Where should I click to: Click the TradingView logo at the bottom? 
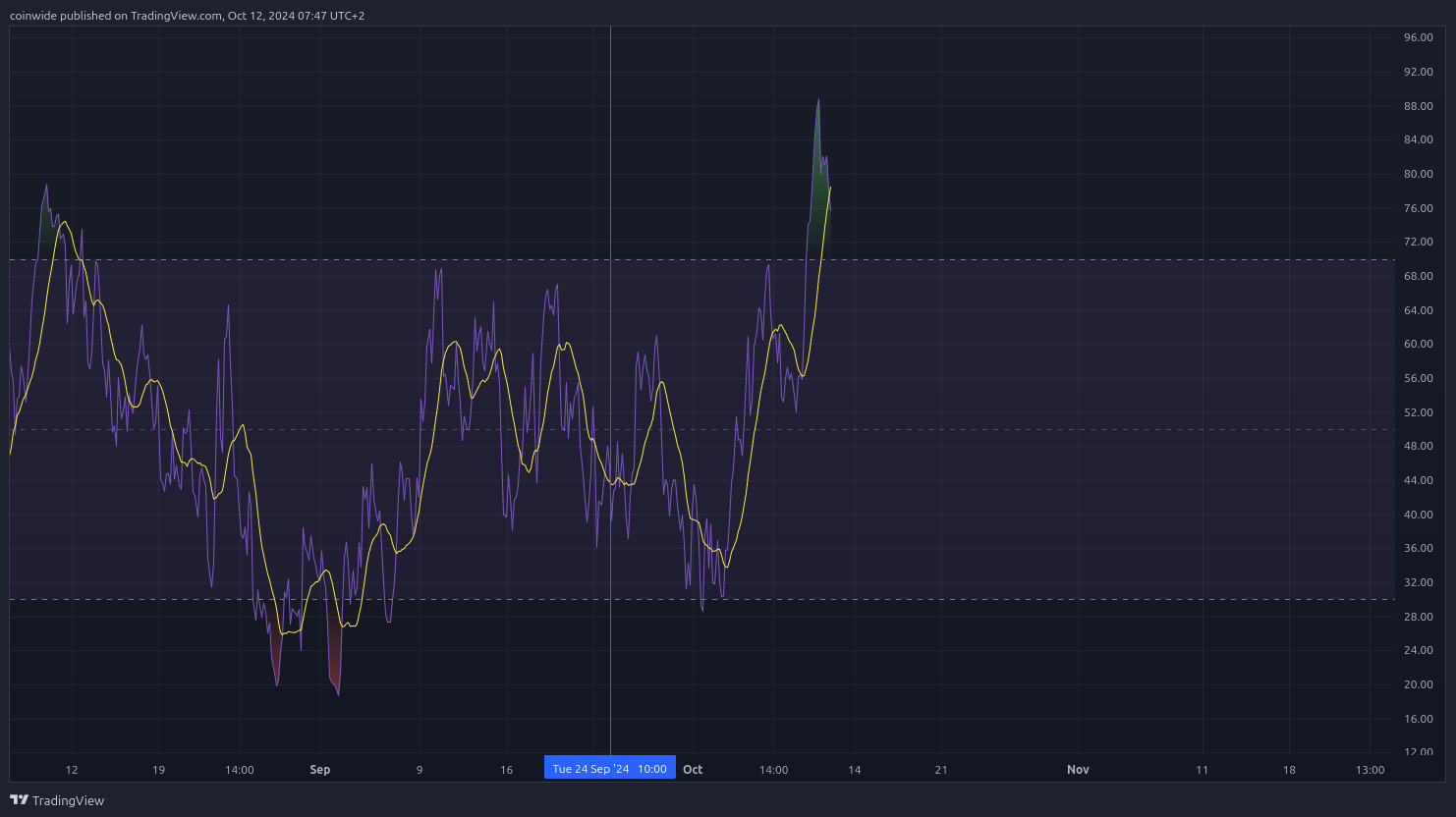click(x=57, y=800)
